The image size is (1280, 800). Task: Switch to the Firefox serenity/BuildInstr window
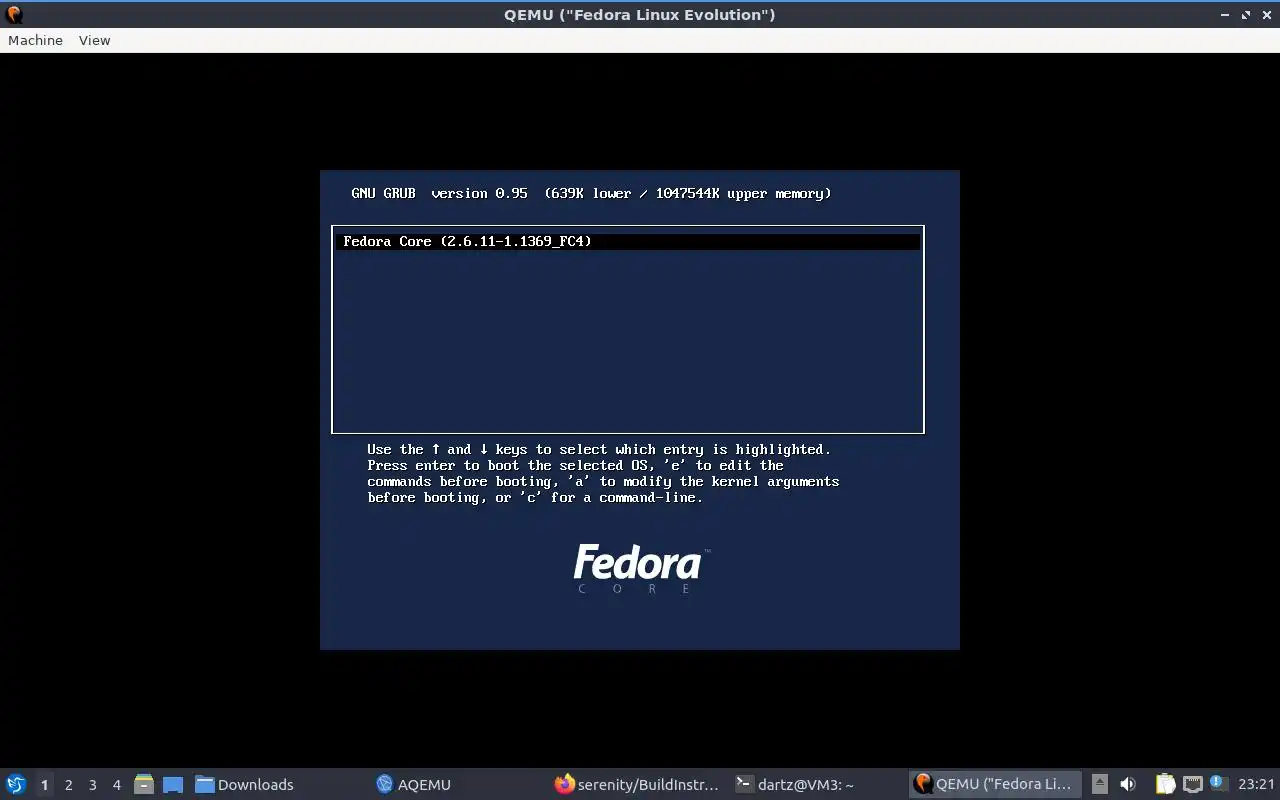[637, 784]
